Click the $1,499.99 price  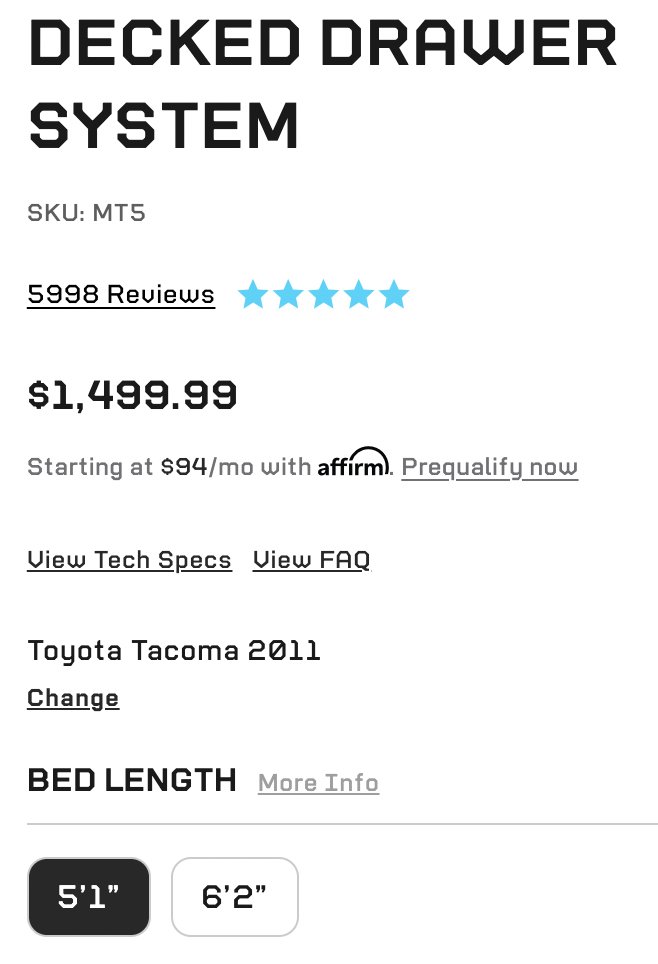tap(132, 395)
